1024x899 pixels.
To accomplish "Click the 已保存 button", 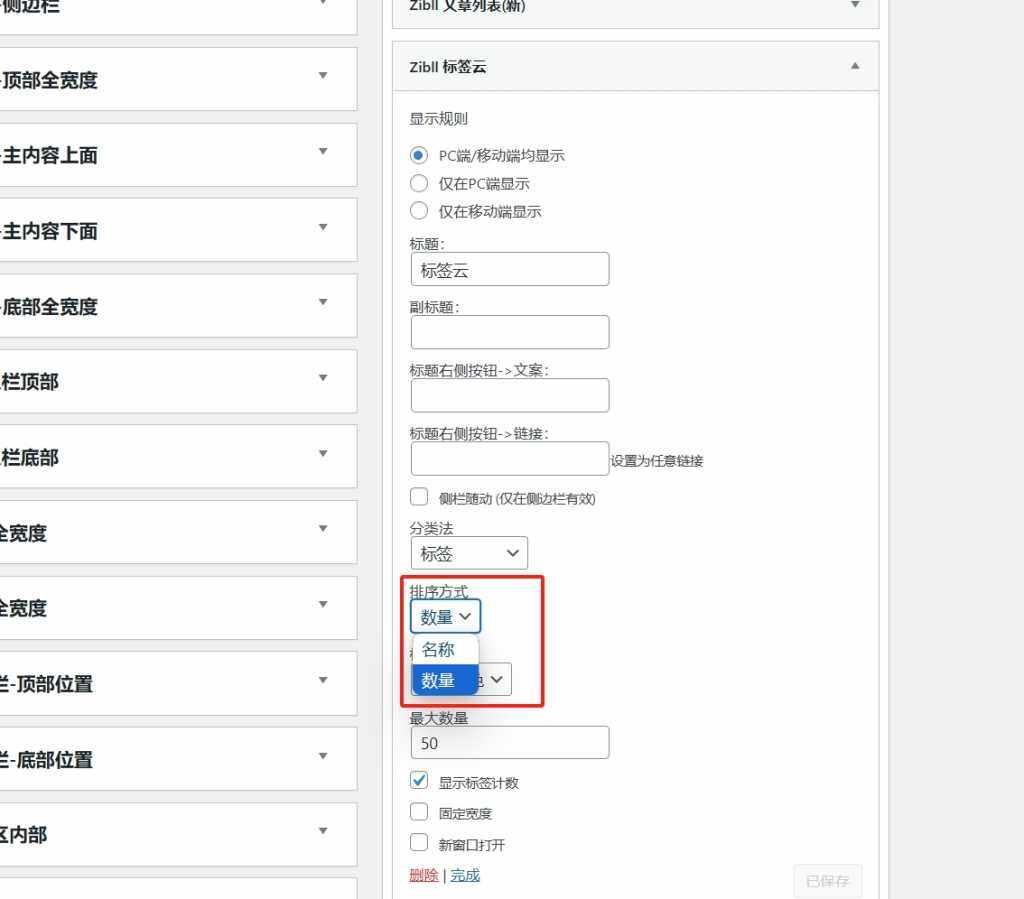I will tap(827, 881).
